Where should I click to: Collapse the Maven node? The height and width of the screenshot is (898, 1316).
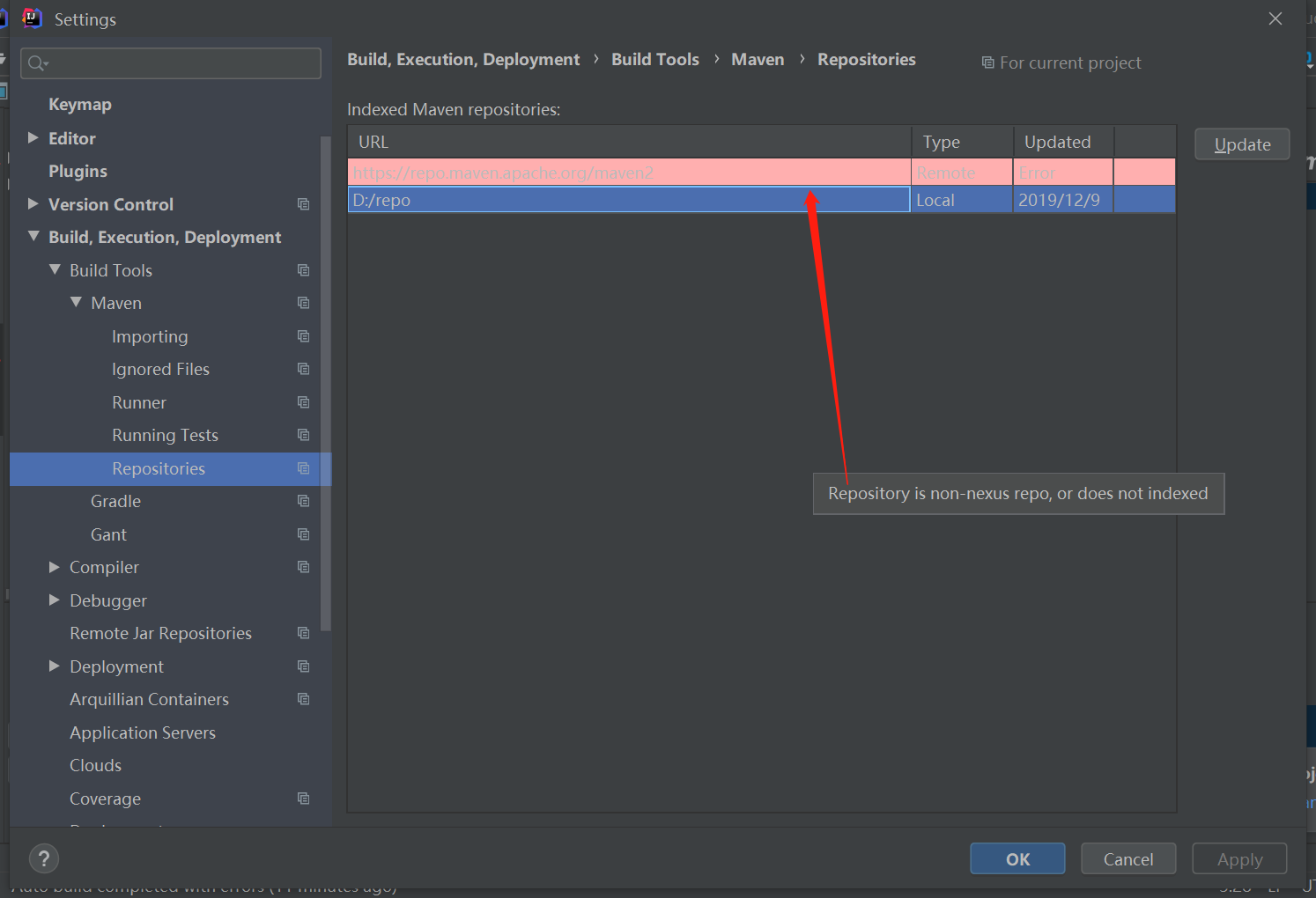(76, 302)
